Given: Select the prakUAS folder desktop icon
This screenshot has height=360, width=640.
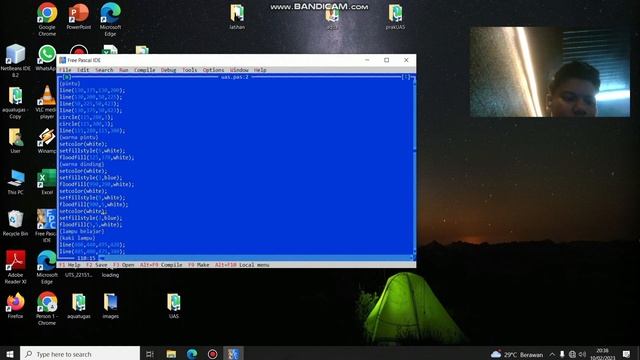Looking at the screenshot, I should tap(395, 16).
